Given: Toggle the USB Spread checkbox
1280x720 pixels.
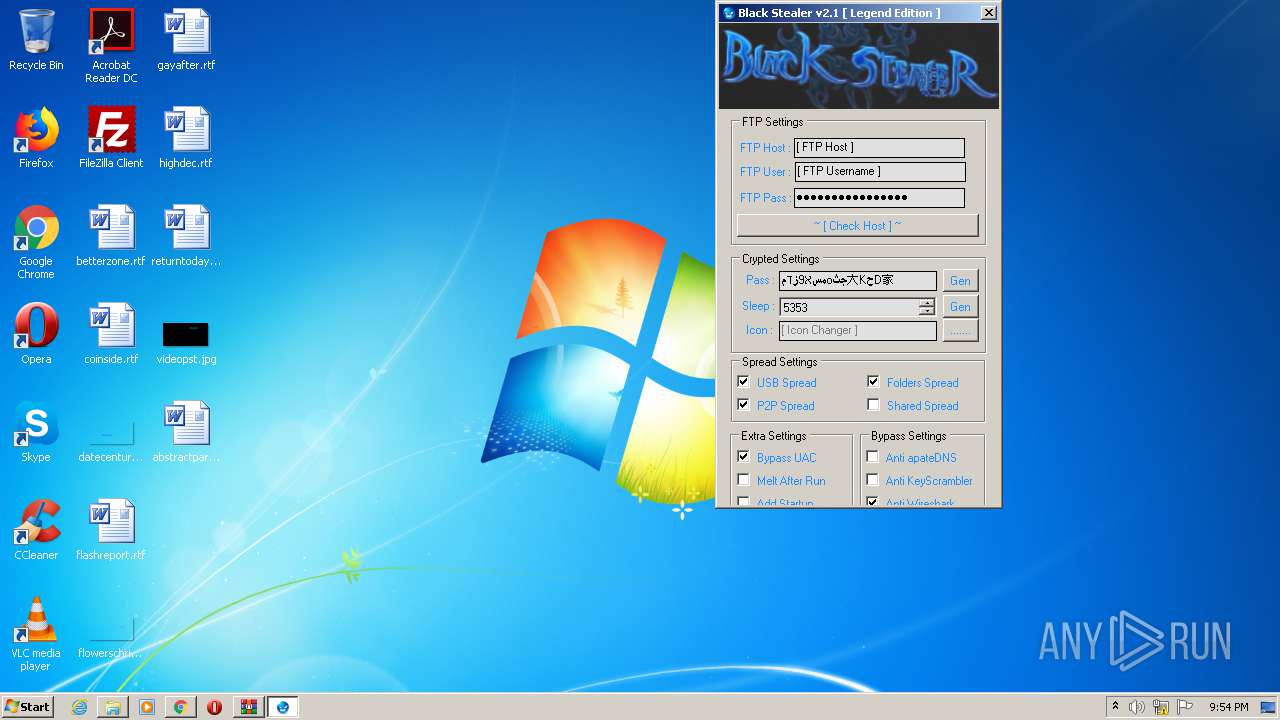Looking at the screenshot, I should (x=743, y=382).
